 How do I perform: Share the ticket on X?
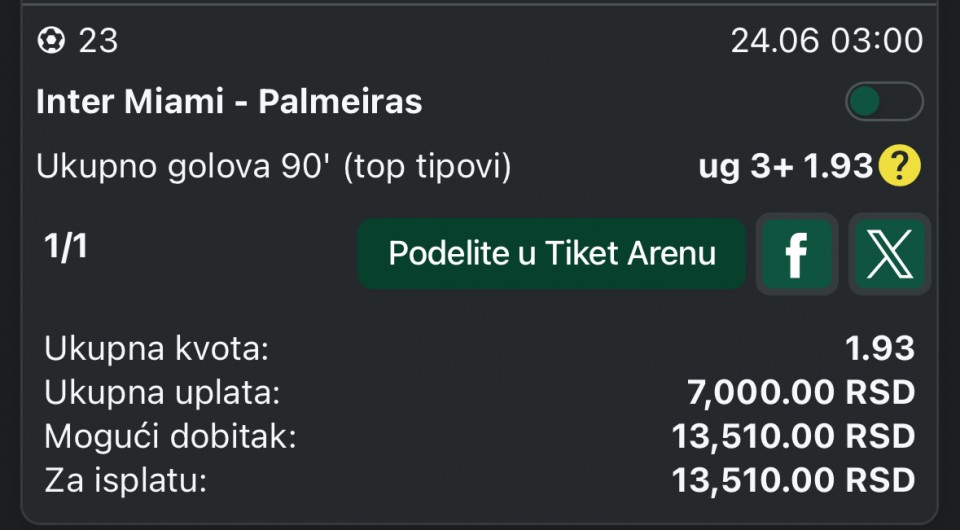coord(889,254)
